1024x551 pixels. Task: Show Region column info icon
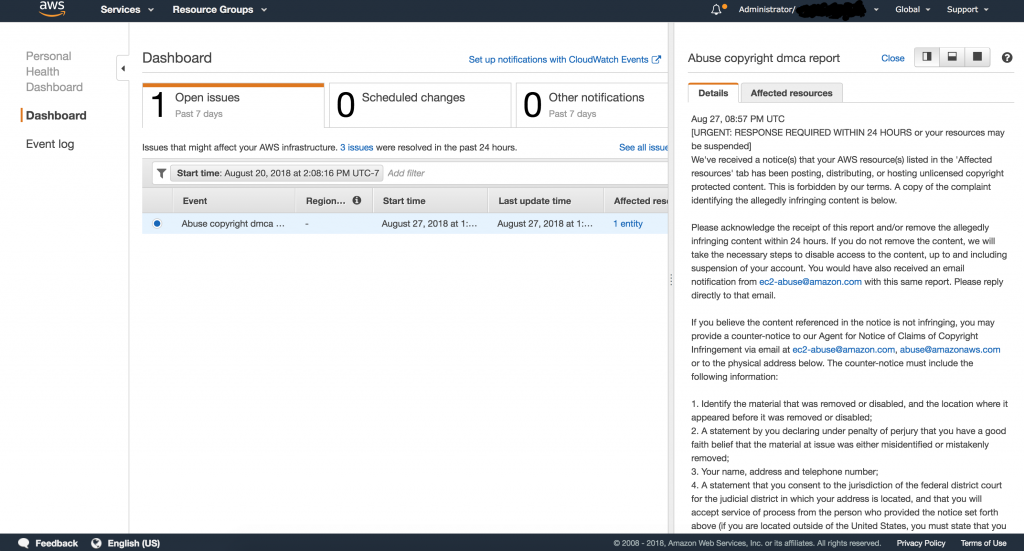357,200
